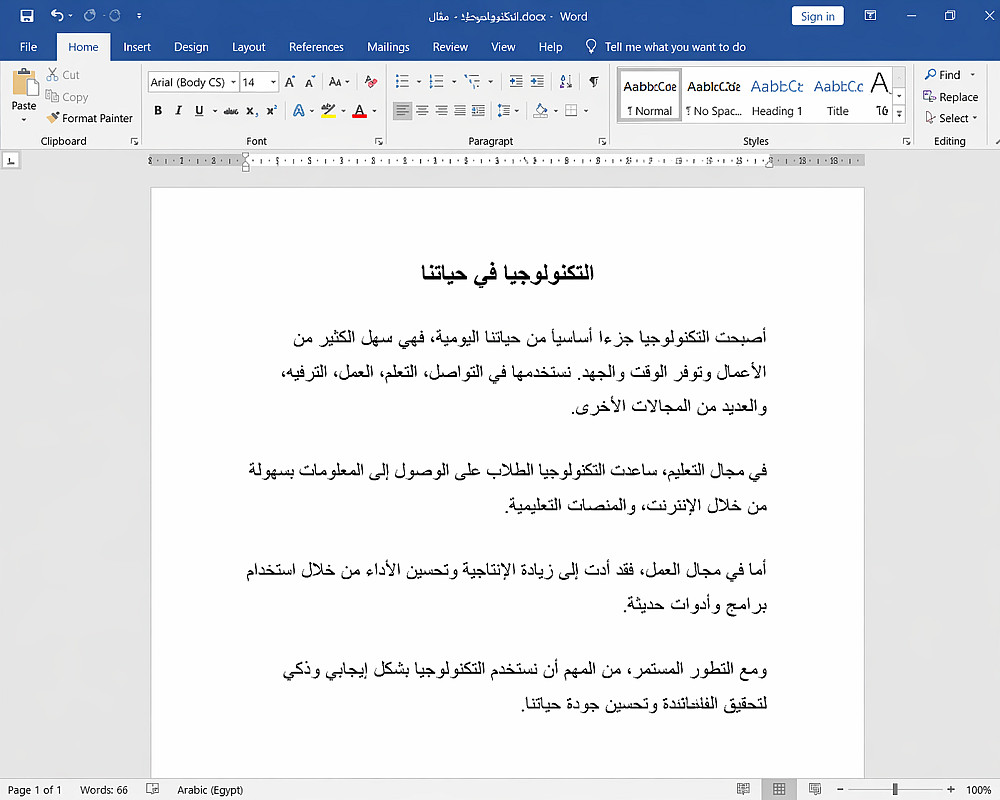This screenshot has width=1000, height=800.
Task: Toggle underline formatting
Action: coord(199,111)
